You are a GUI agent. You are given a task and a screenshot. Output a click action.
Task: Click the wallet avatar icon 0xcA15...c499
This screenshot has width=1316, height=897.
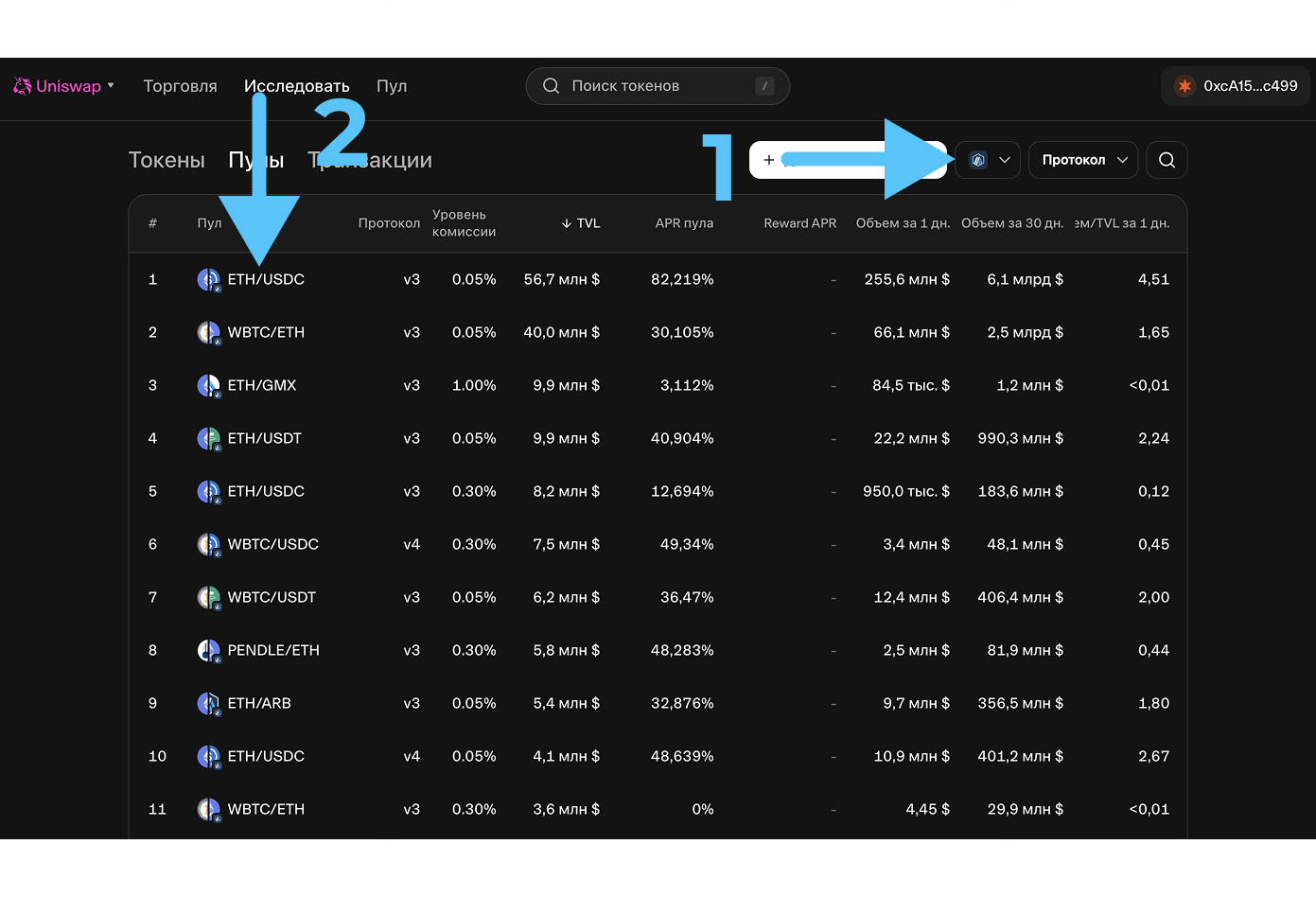pyautogui.click(x=1184, y=86)
